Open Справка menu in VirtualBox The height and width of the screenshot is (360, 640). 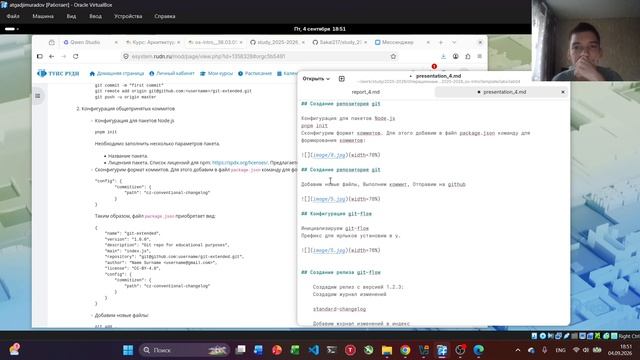click(165, 16)
